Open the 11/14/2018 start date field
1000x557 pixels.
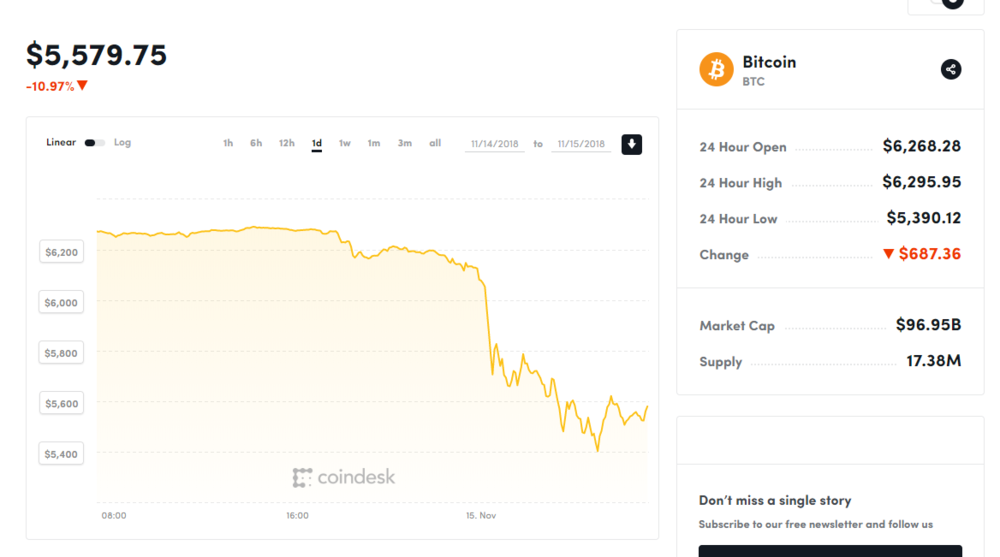click(x=494, y=144)
